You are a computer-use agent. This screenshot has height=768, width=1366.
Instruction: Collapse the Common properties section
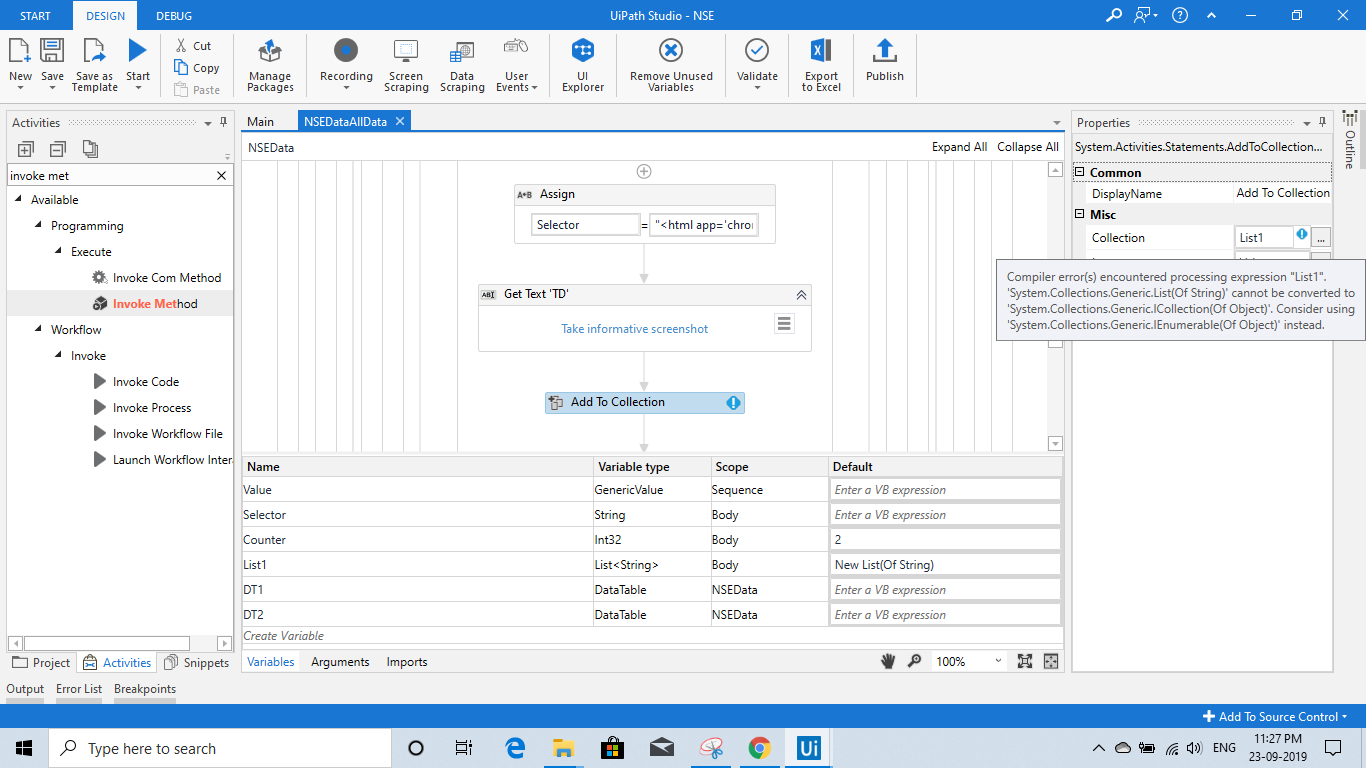1080,173
